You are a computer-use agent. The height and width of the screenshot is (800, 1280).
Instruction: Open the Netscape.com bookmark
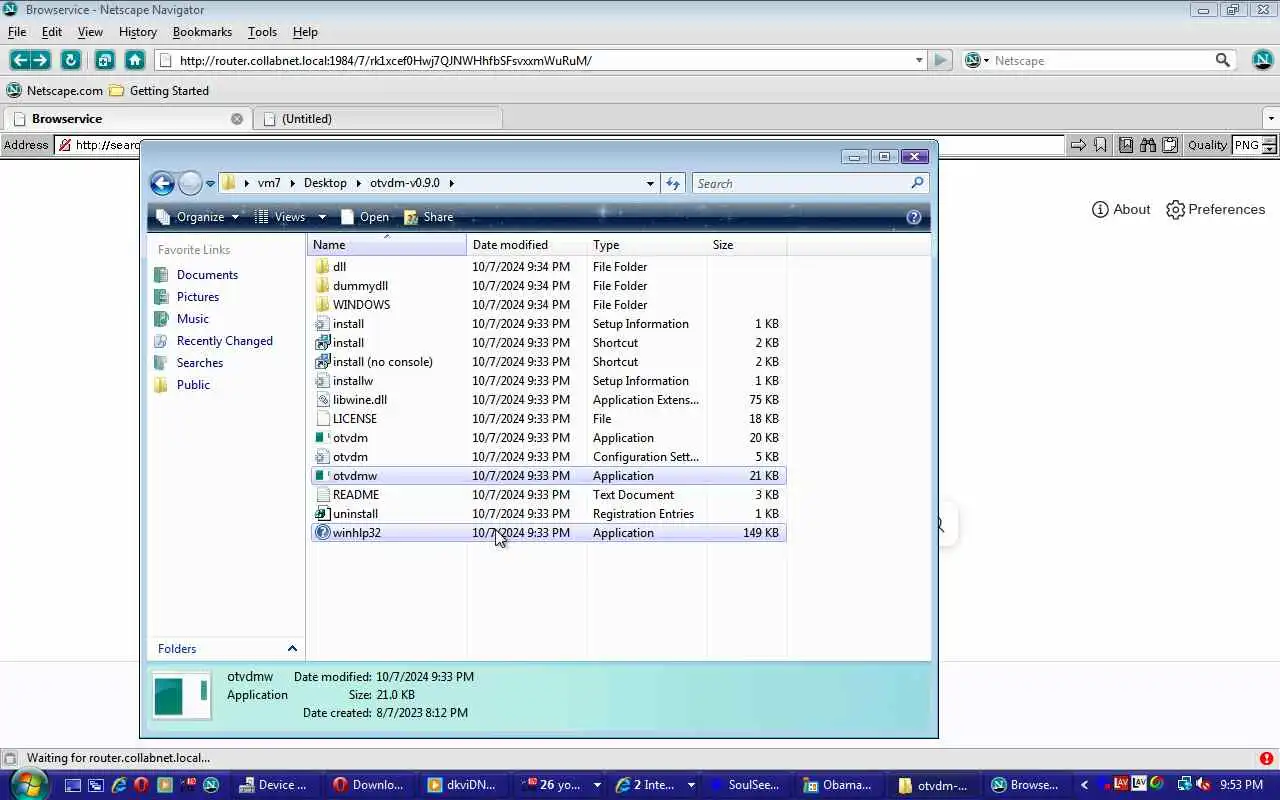(55, 90)
